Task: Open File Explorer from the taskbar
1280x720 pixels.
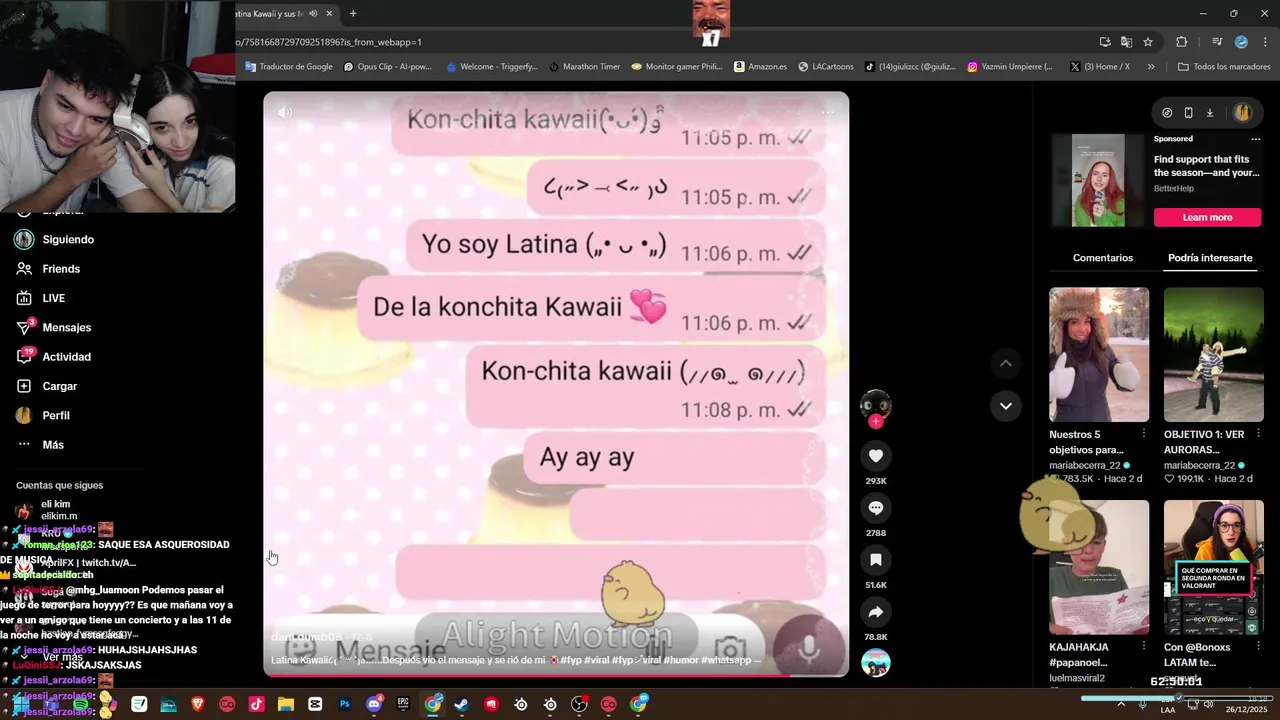Action: click(286, 704)
